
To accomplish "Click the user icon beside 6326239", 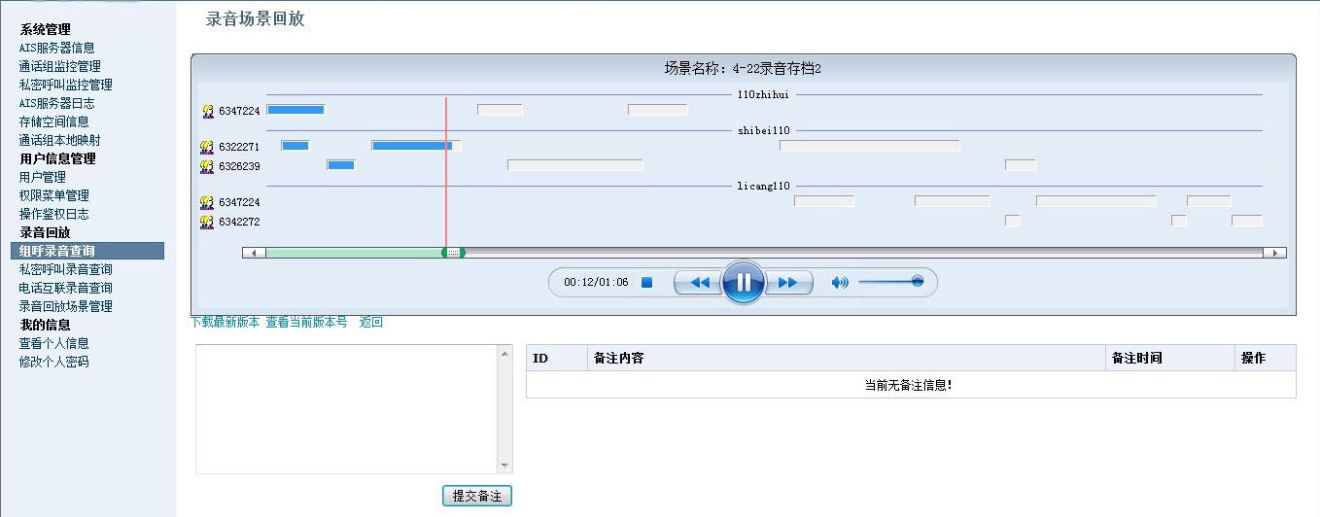I will [207, 165].
